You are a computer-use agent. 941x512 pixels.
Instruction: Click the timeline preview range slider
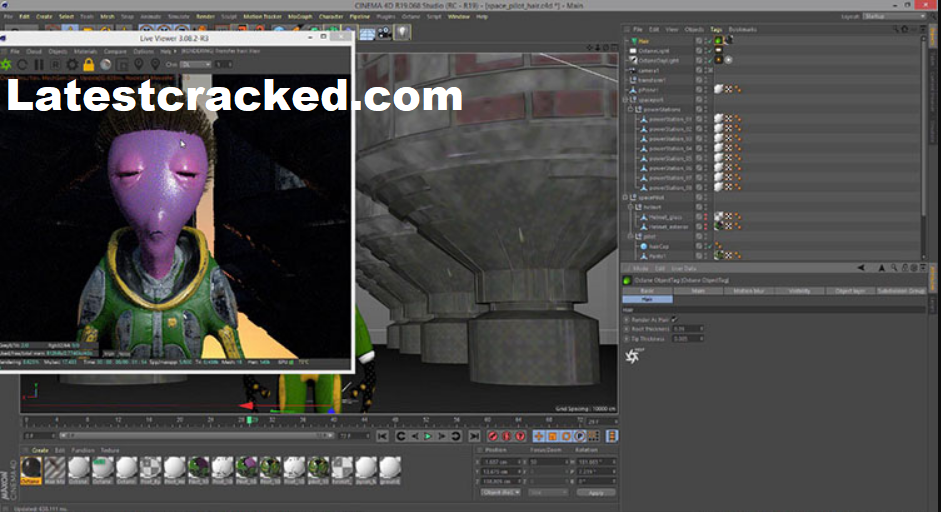(x=196, y=436)
